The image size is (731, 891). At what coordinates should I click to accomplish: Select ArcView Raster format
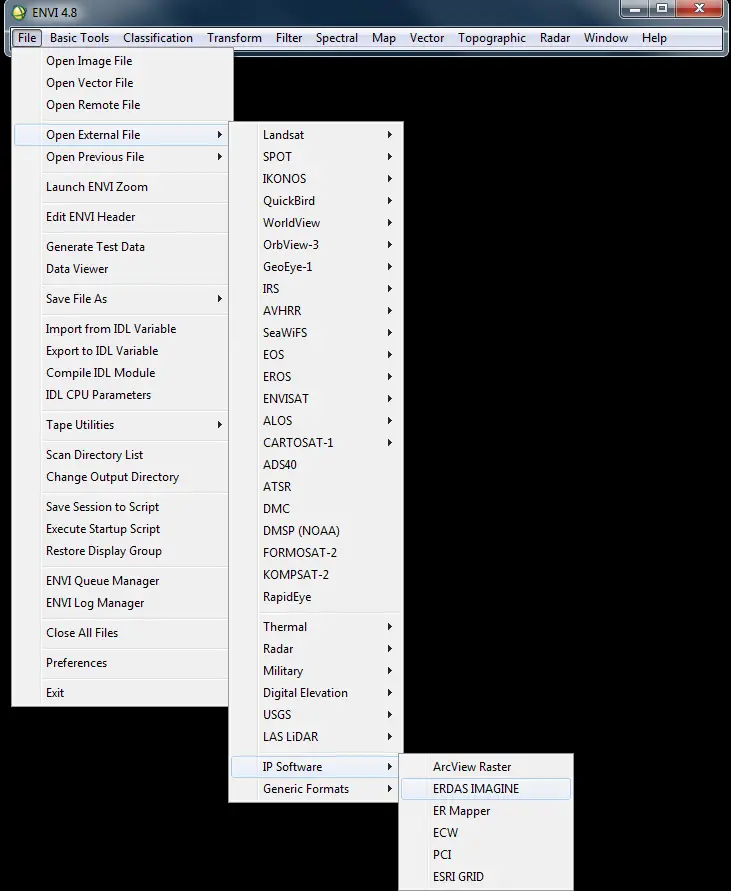coord(486,767)
